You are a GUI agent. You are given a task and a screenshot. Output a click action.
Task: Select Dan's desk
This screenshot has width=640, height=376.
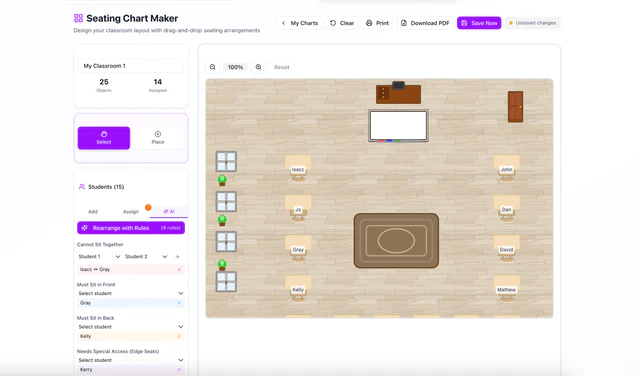(507, 208)
